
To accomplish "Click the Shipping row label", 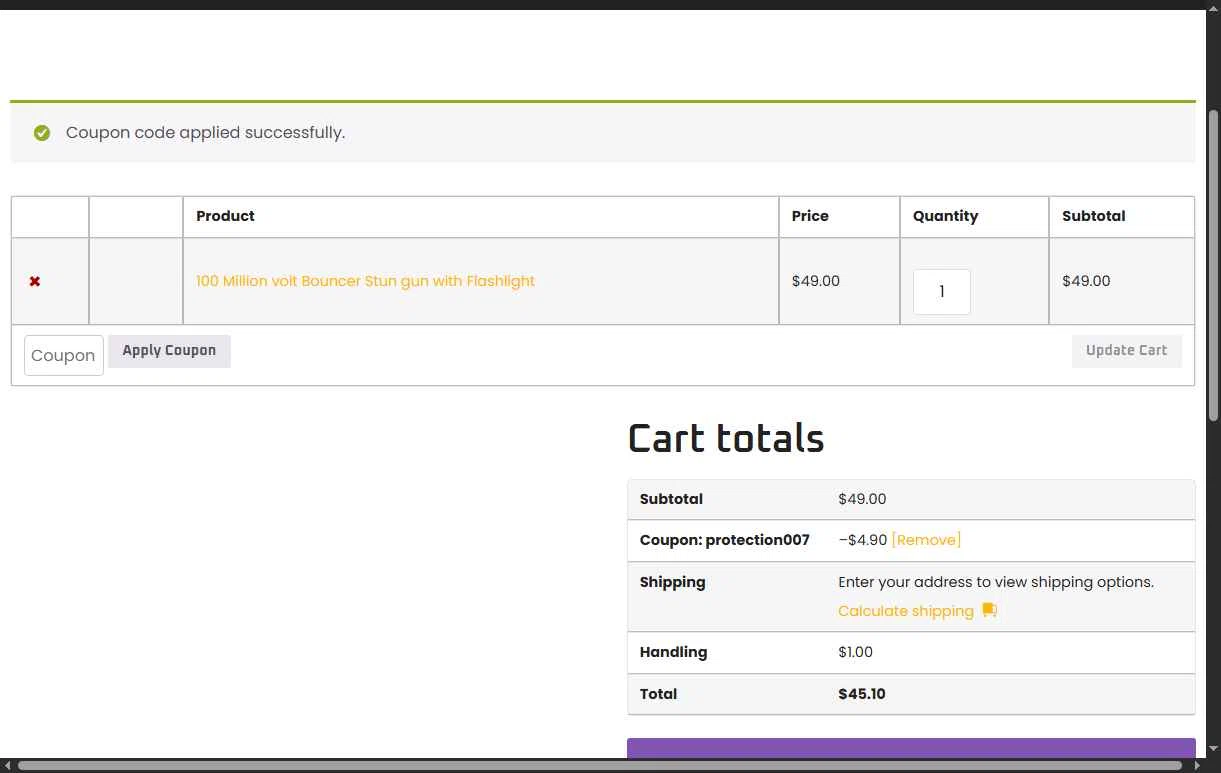I will (673, 582).
